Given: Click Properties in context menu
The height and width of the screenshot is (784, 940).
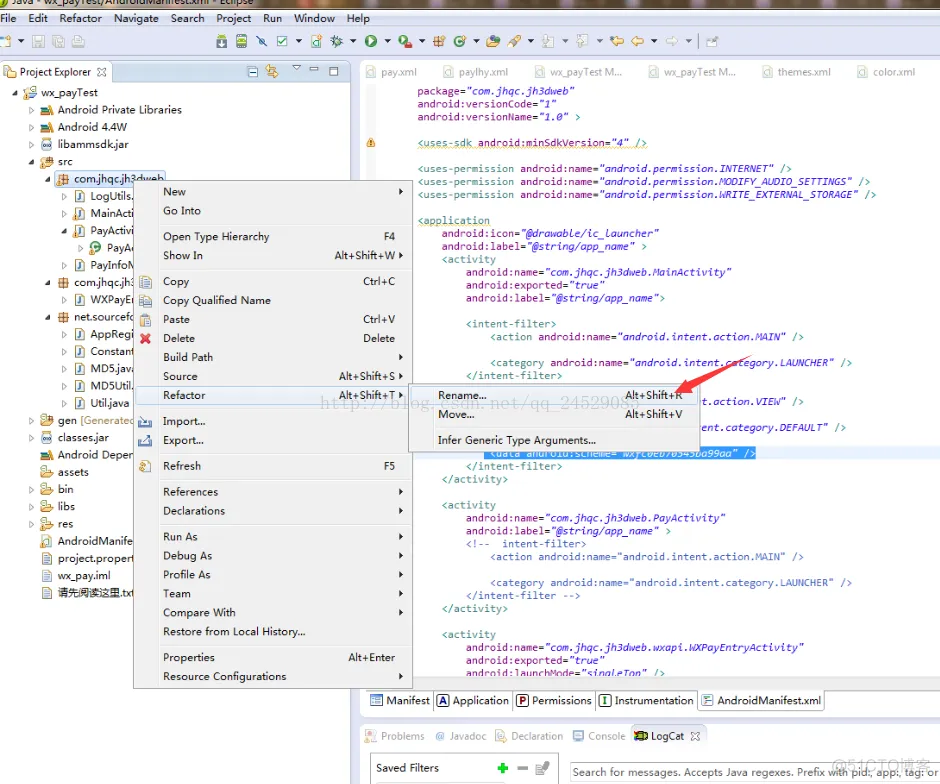Looking at the screenshot, I should click(x=273, y=658).
